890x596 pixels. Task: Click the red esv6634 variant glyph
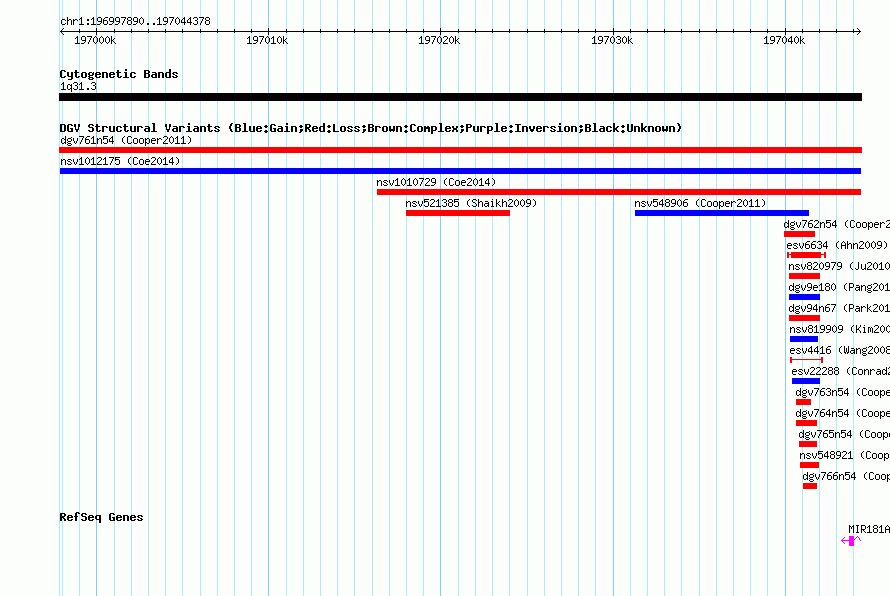[x=806, y=255]
